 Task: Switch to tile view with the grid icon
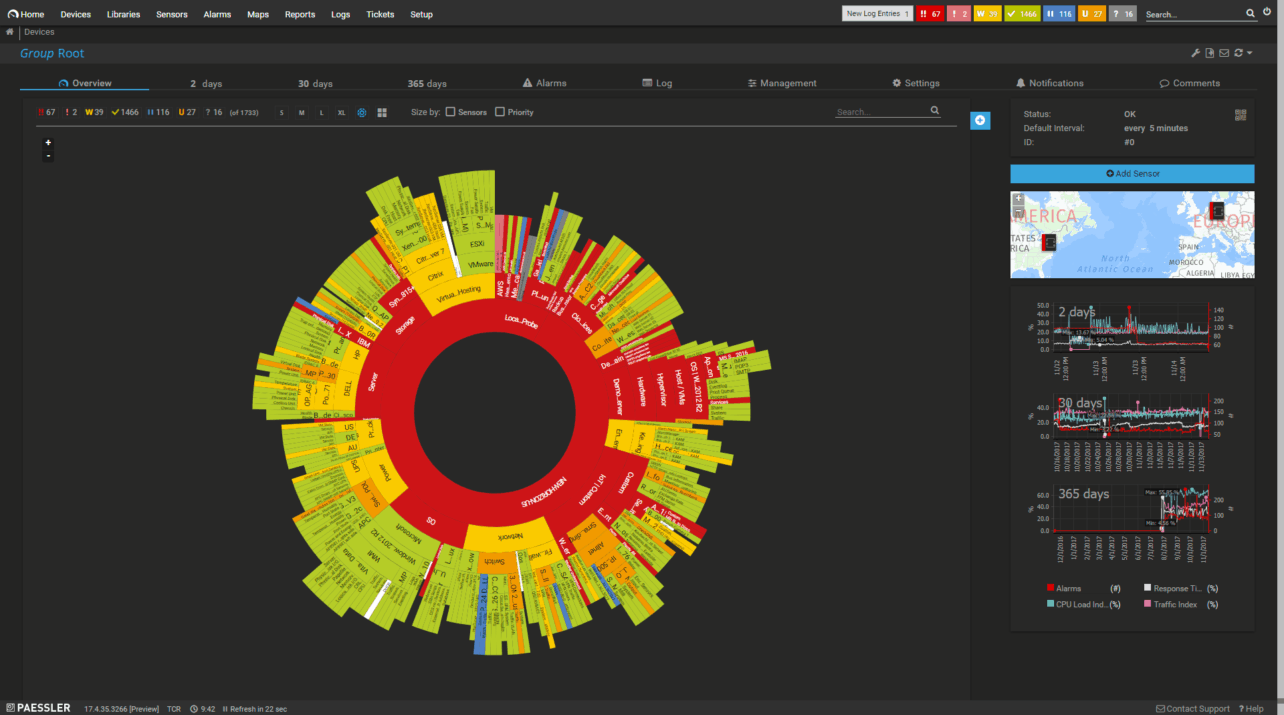pos(381,112)
